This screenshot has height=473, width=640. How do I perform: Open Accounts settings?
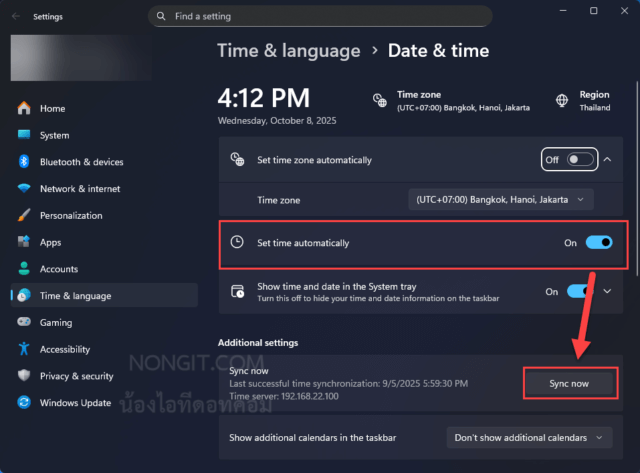[104, 269]
